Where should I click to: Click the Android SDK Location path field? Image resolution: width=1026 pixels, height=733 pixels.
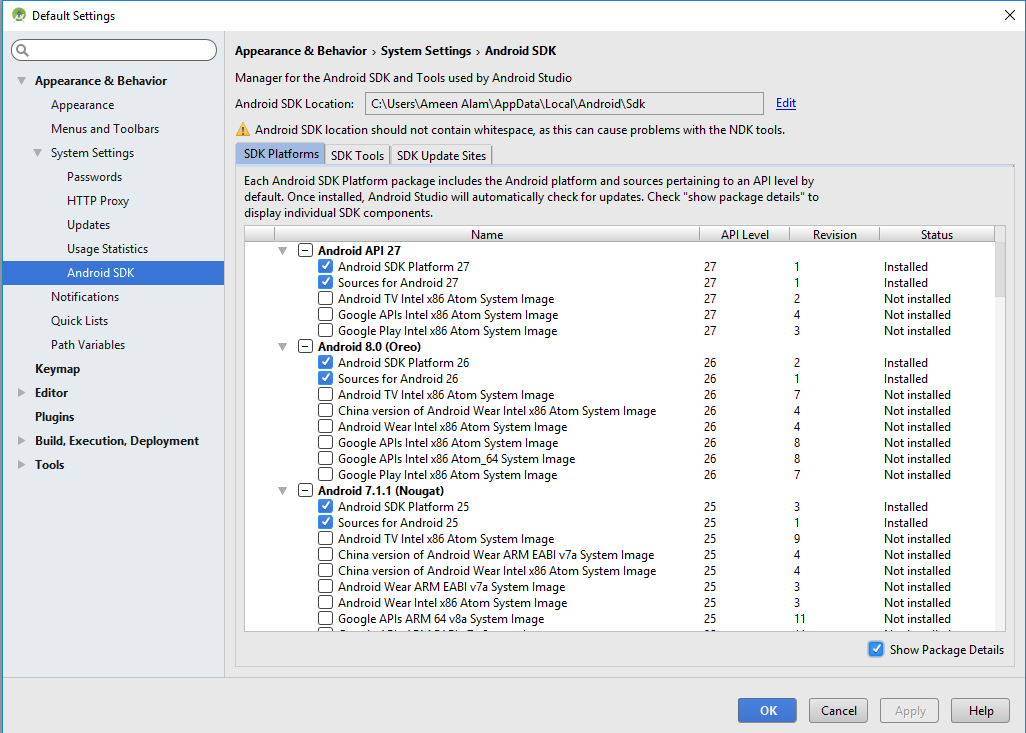pyautogui.click(x=564, y=103)
